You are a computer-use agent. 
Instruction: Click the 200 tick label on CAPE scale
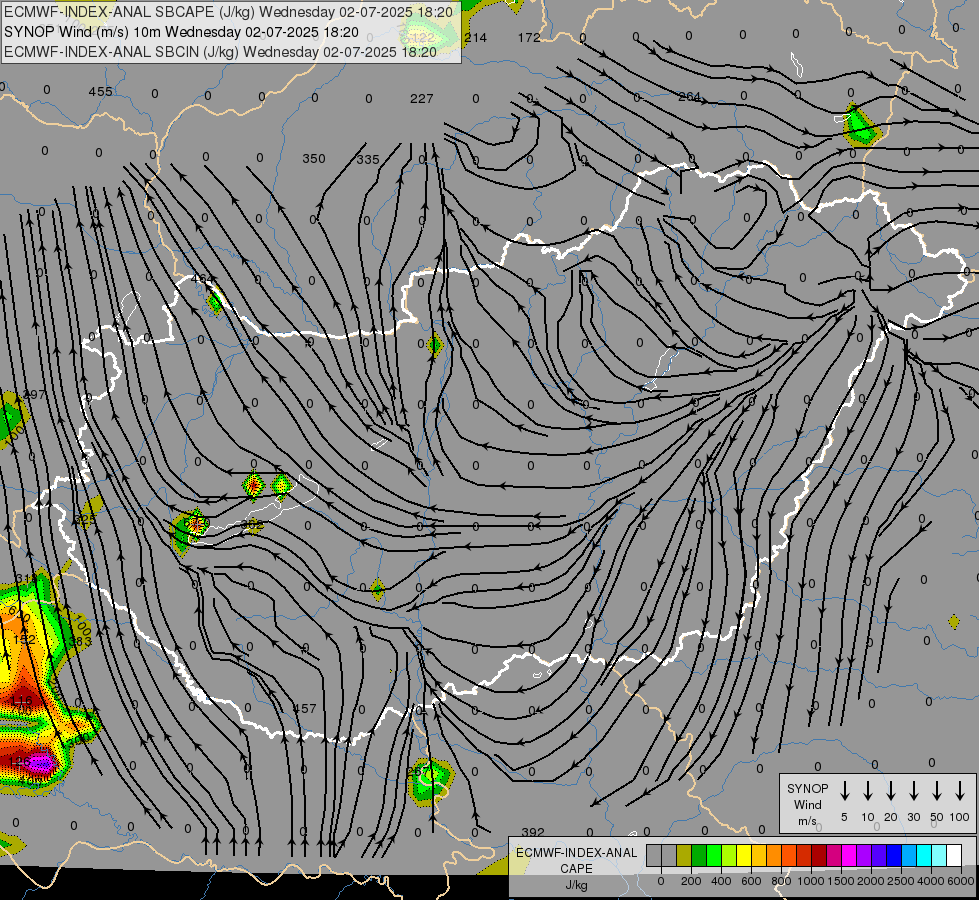click(x=691, y=881)
